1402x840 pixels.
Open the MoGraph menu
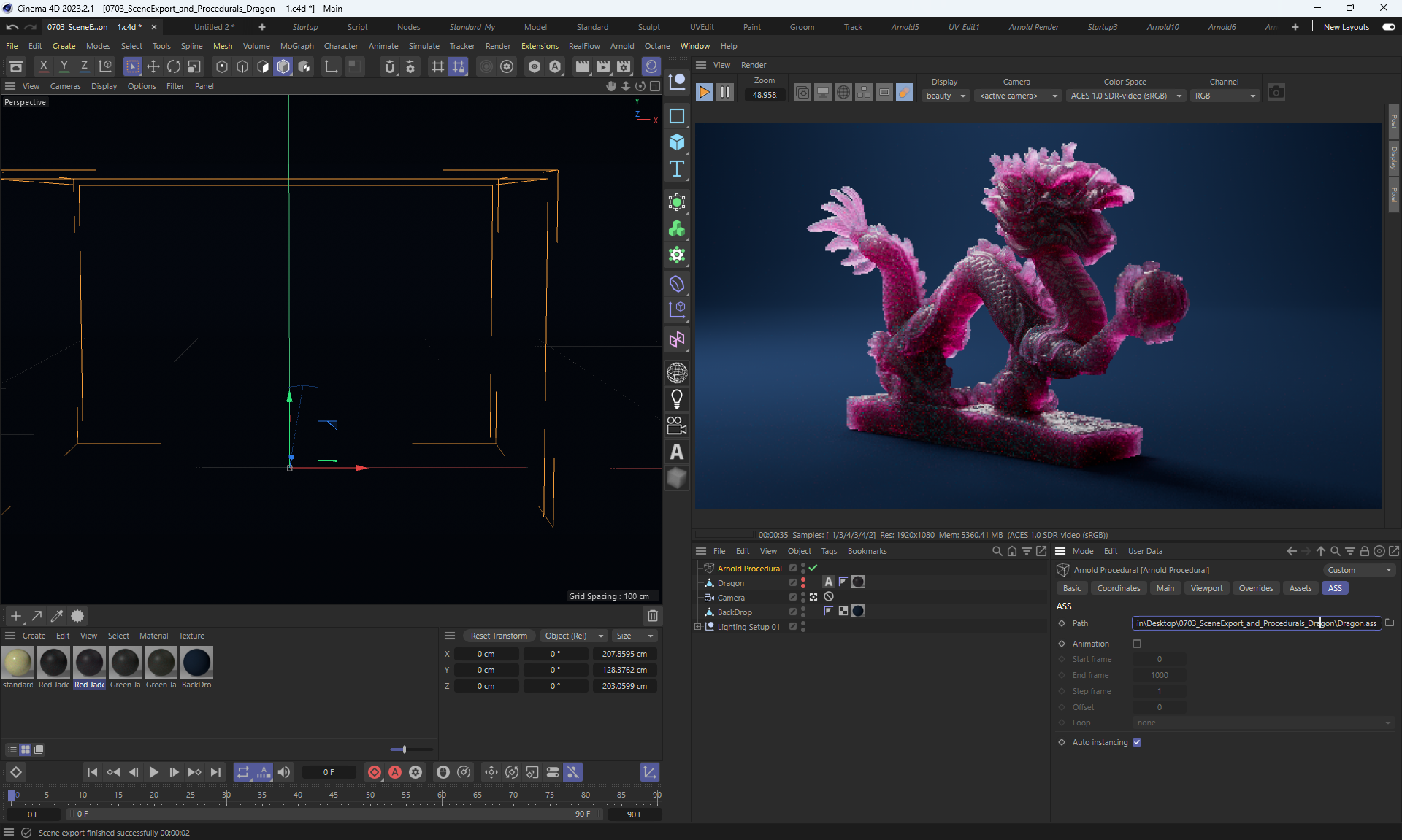296,46
